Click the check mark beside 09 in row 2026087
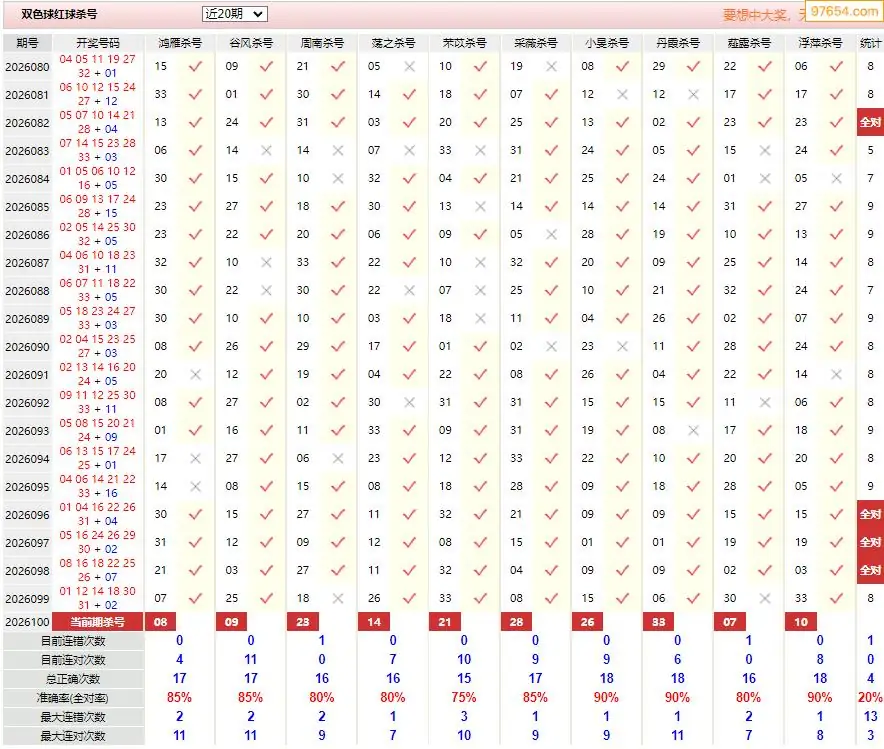The height and width of the screenshot is (749, 884). (x=694, y=262)
